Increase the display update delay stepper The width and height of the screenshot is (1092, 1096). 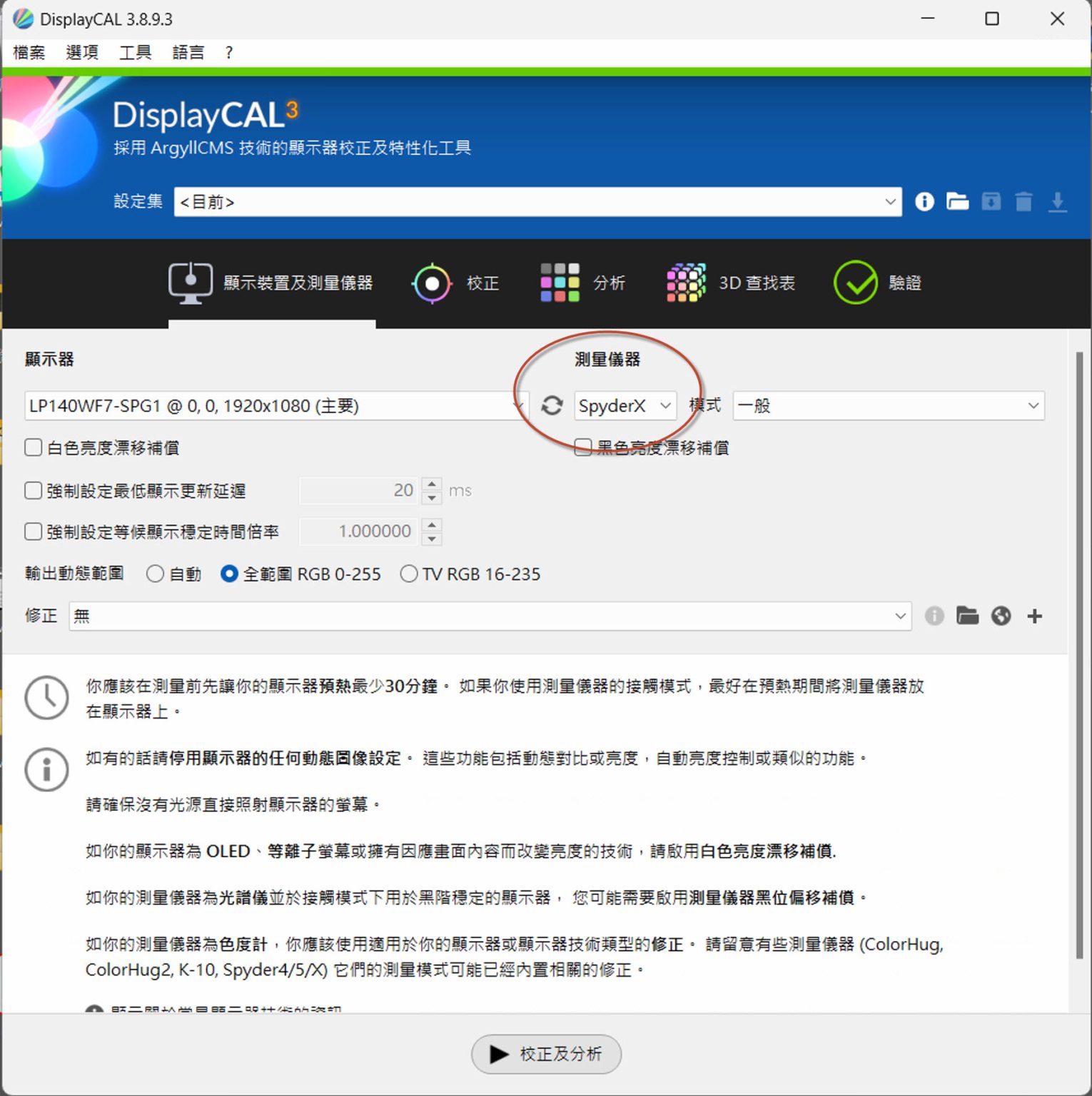pyautogui.click(x=432, y=484)
